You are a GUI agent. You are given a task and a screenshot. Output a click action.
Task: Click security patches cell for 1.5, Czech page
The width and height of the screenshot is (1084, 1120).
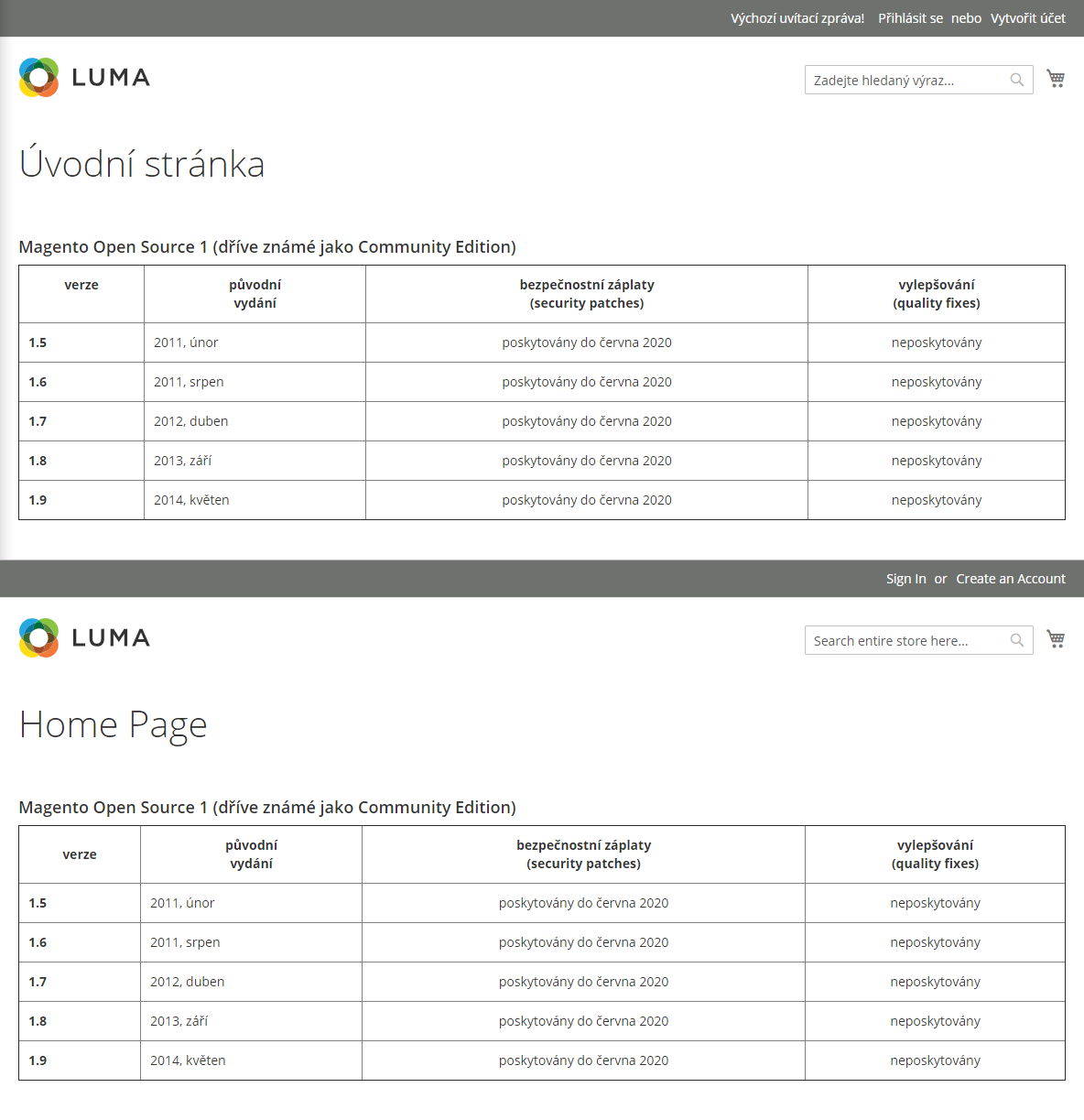point(587,343)
